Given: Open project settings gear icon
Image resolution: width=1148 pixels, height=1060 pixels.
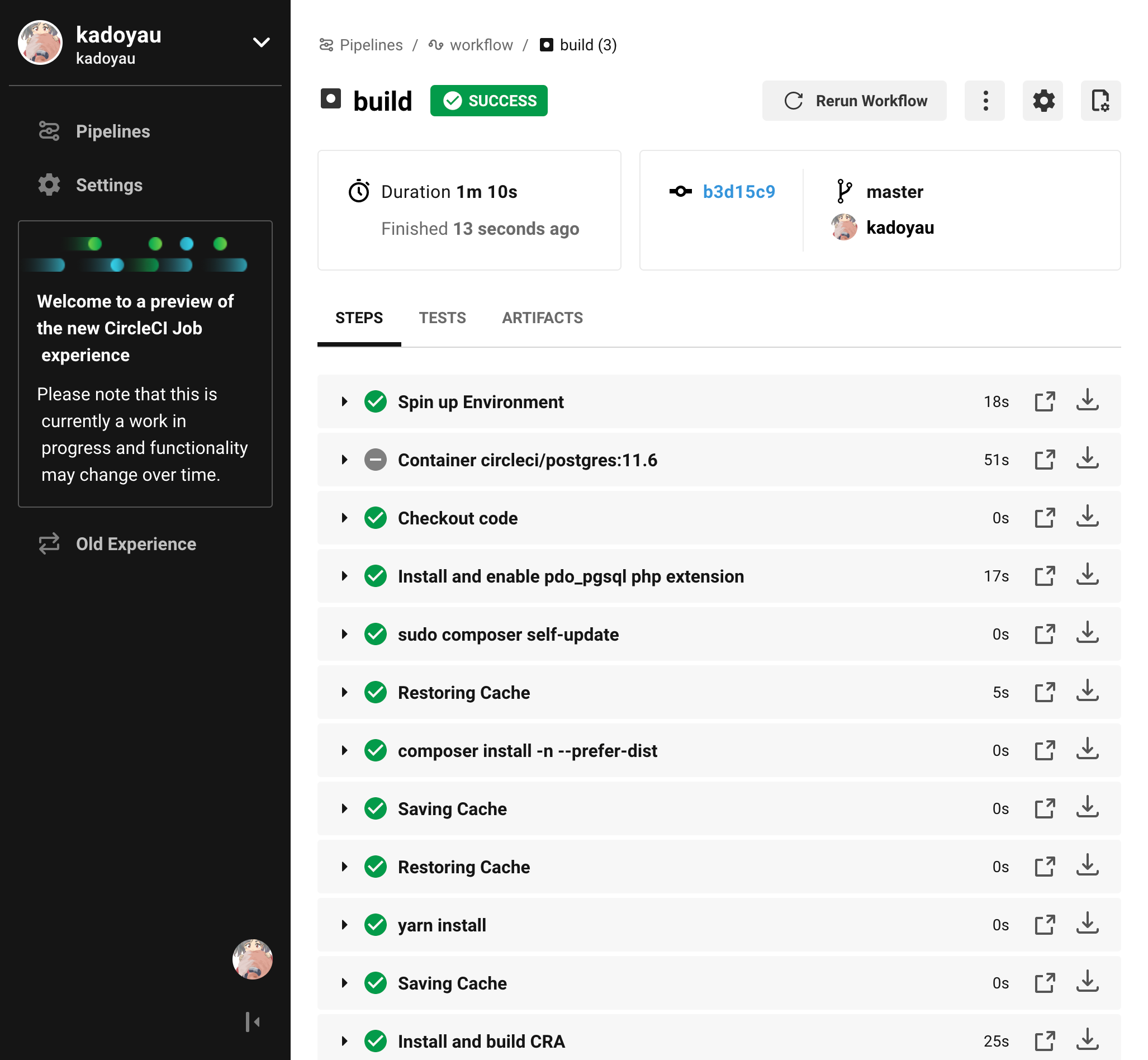Looking at the screenshot, I should click(1042, 101).
